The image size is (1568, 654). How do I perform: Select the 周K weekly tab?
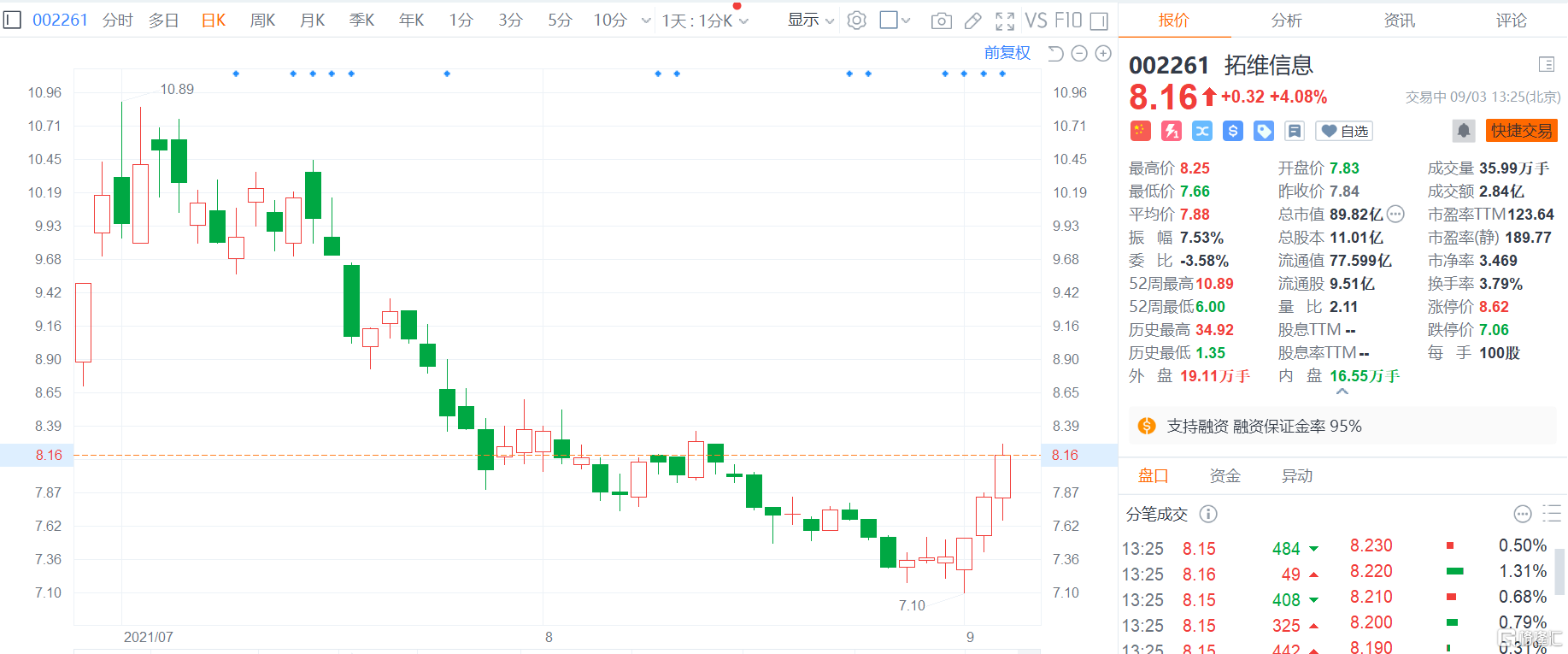tap(263, 21)
